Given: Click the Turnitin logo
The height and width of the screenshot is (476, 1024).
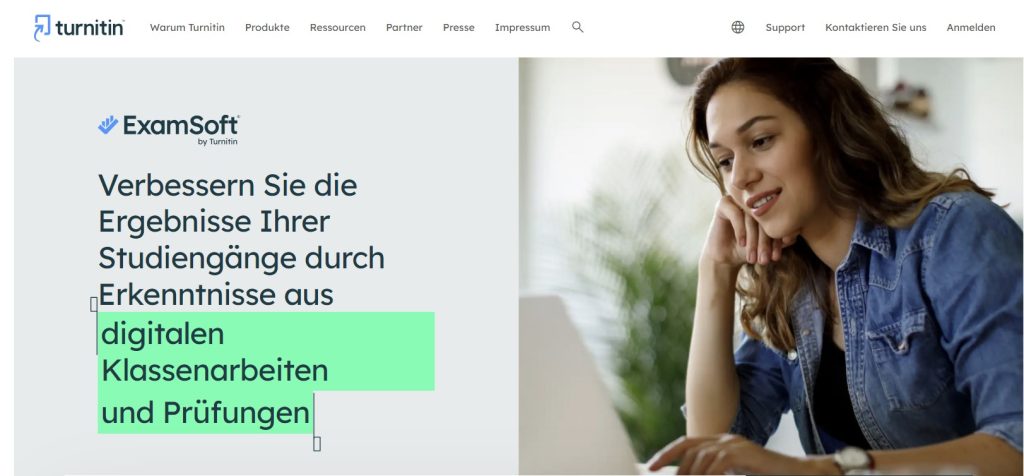Looking at the screenshot, I should 79,27.
